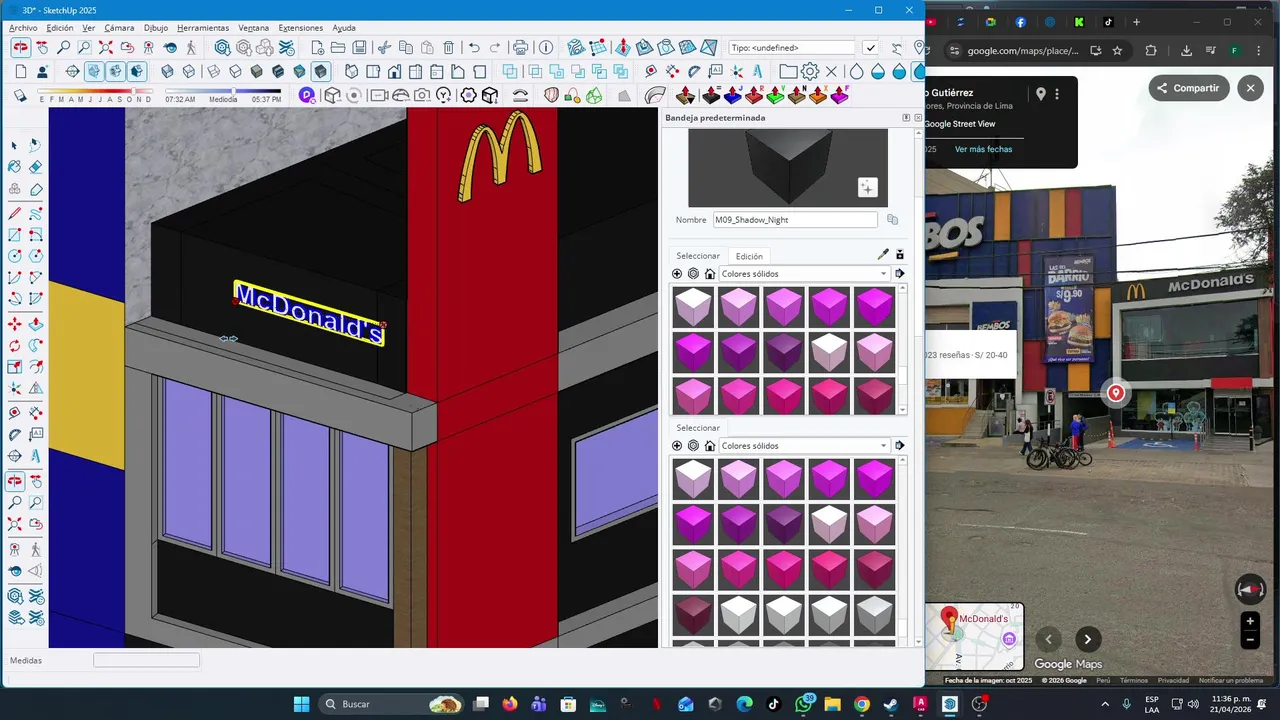The height and width of the screenshot is (720, 1280).
Task: Select the Push/Pull tool in left toolbar
Action: tap(35, 324)
